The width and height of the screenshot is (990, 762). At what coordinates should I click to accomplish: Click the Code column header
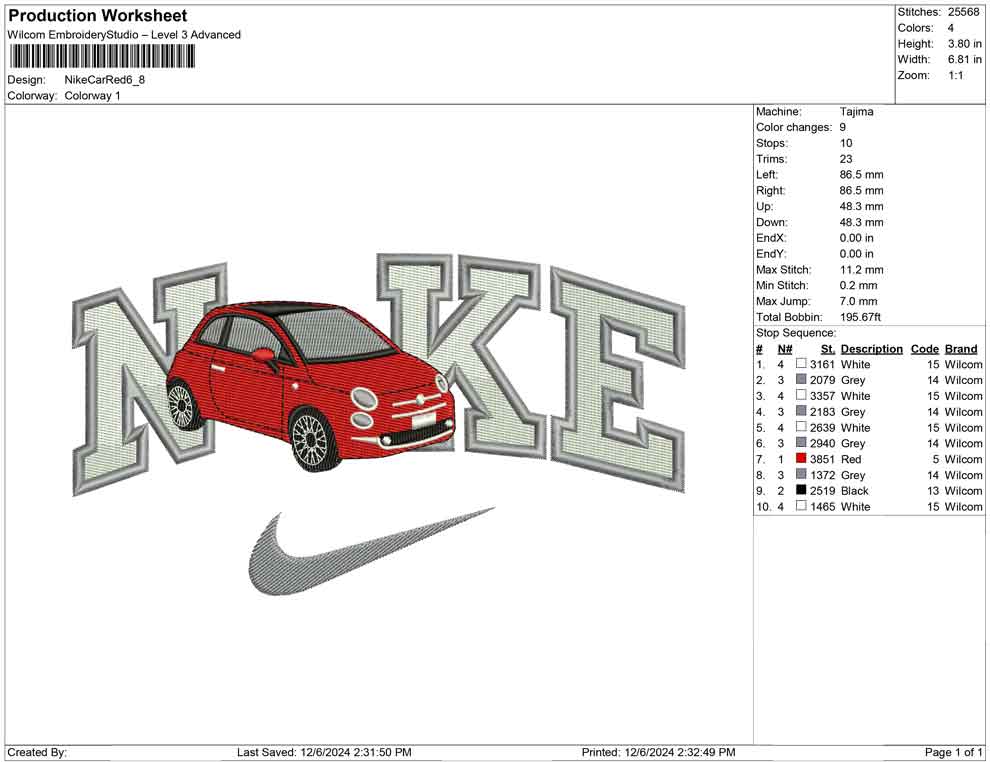924,349
